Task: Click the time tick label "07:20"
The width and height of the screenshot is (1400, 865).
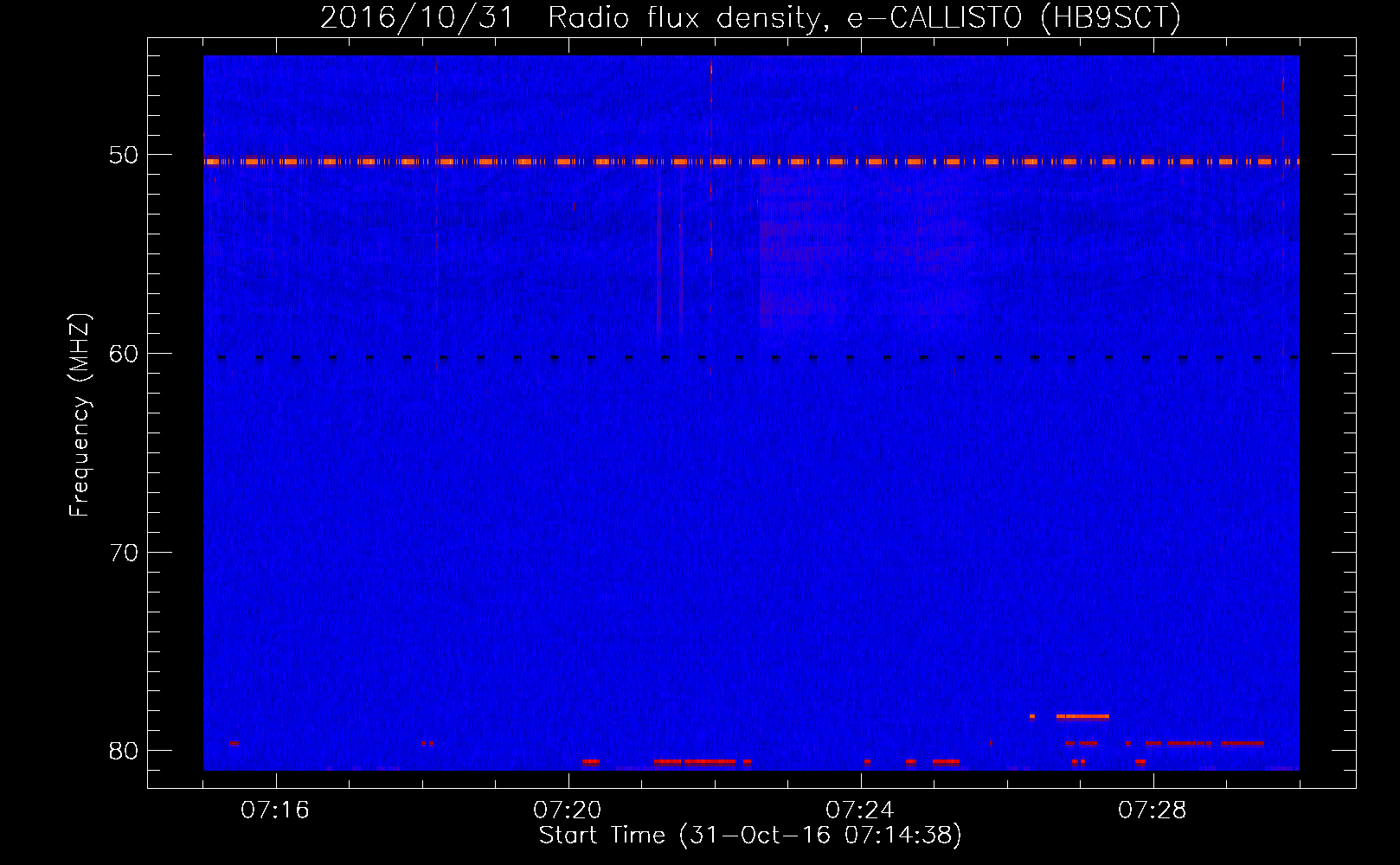Action: tap(568, 811)
